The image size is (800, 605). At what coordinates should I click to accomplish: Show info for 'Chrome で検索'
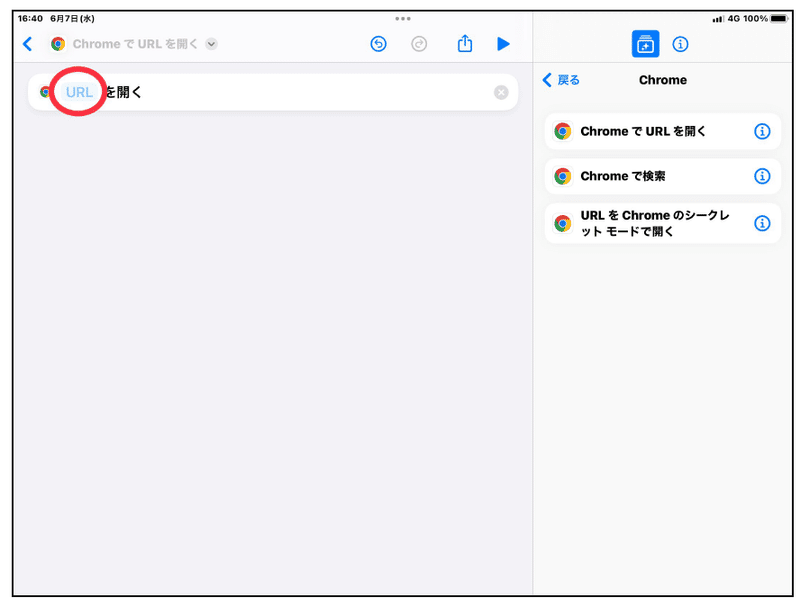click(x=762, y=177)
